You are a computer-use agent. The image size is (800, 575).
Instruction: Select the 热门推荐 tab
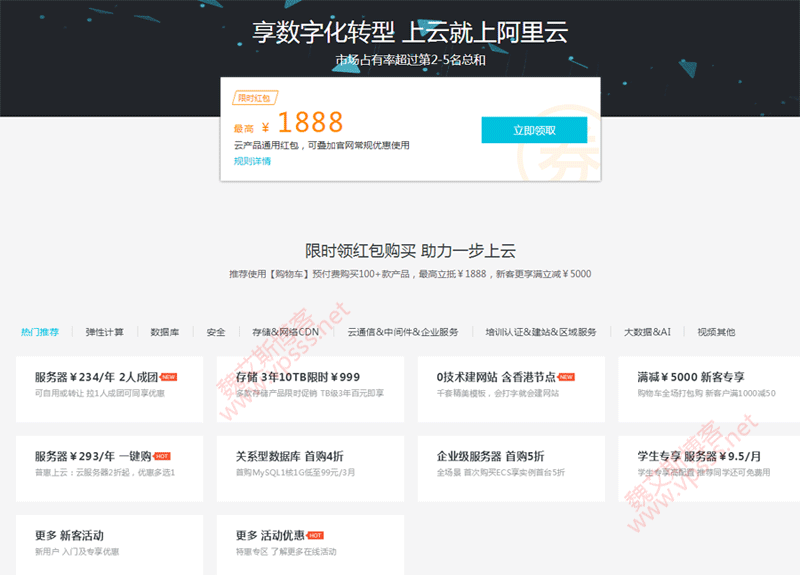point(40,332)
